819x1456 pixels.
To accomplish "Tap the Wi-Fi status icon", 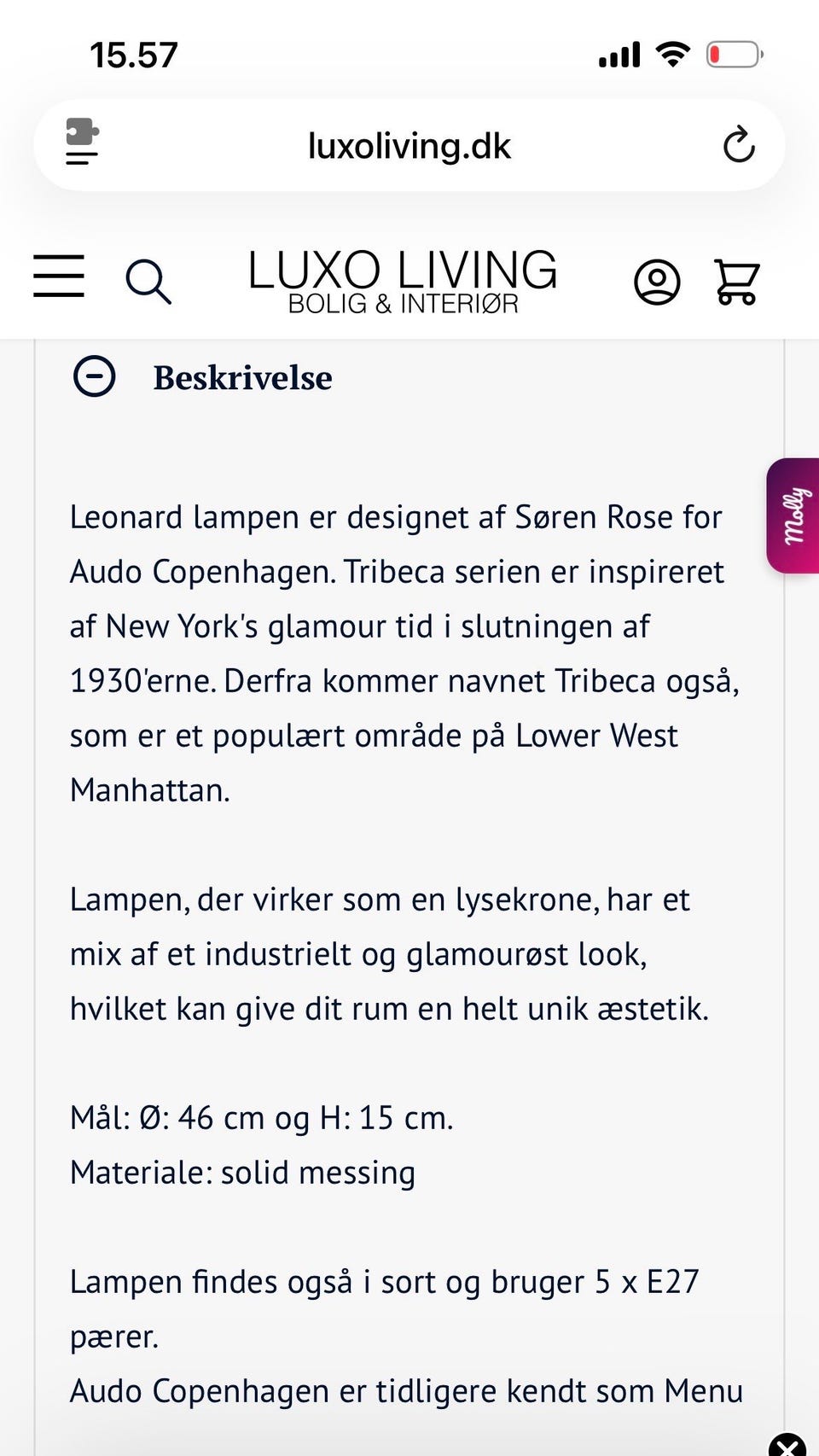I will pyautogui.click(x=673, y=55).
